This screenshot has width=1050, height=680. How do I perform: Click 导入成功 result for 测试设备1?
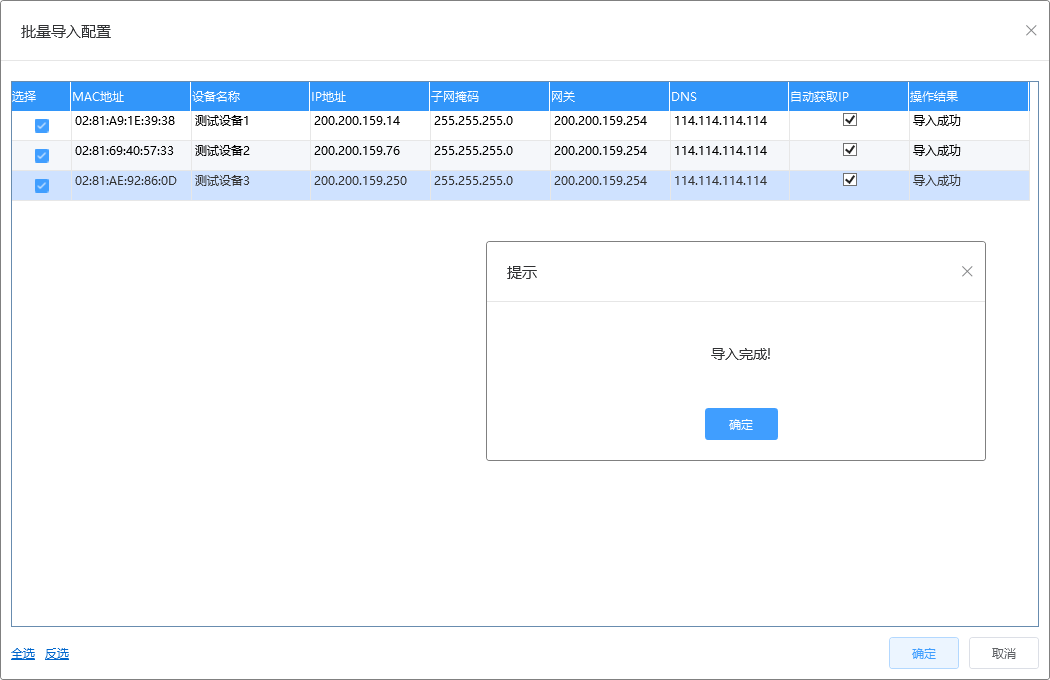[937, 121]
